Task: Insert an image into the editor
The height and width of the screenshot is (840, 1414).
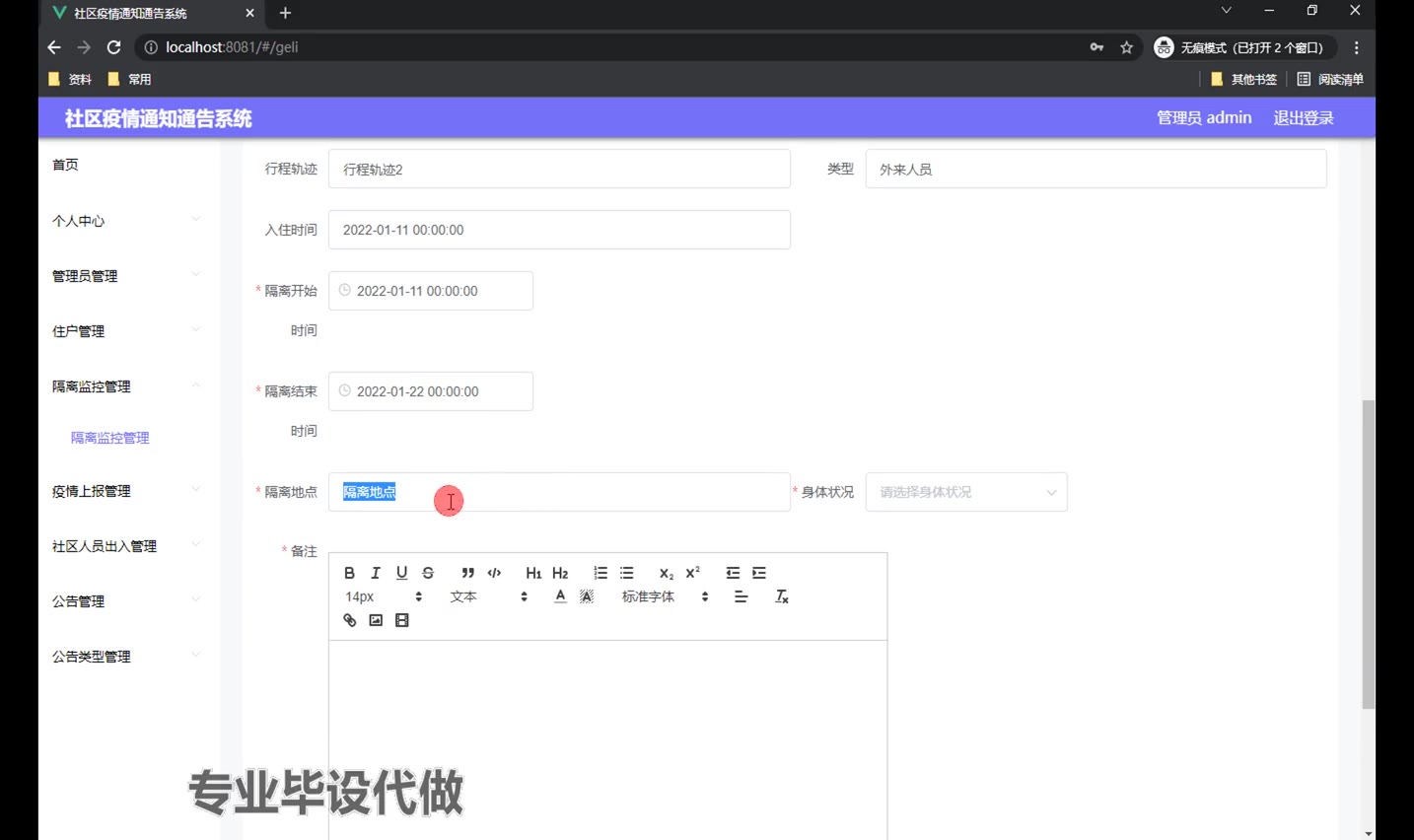Action: coord(376,620)
